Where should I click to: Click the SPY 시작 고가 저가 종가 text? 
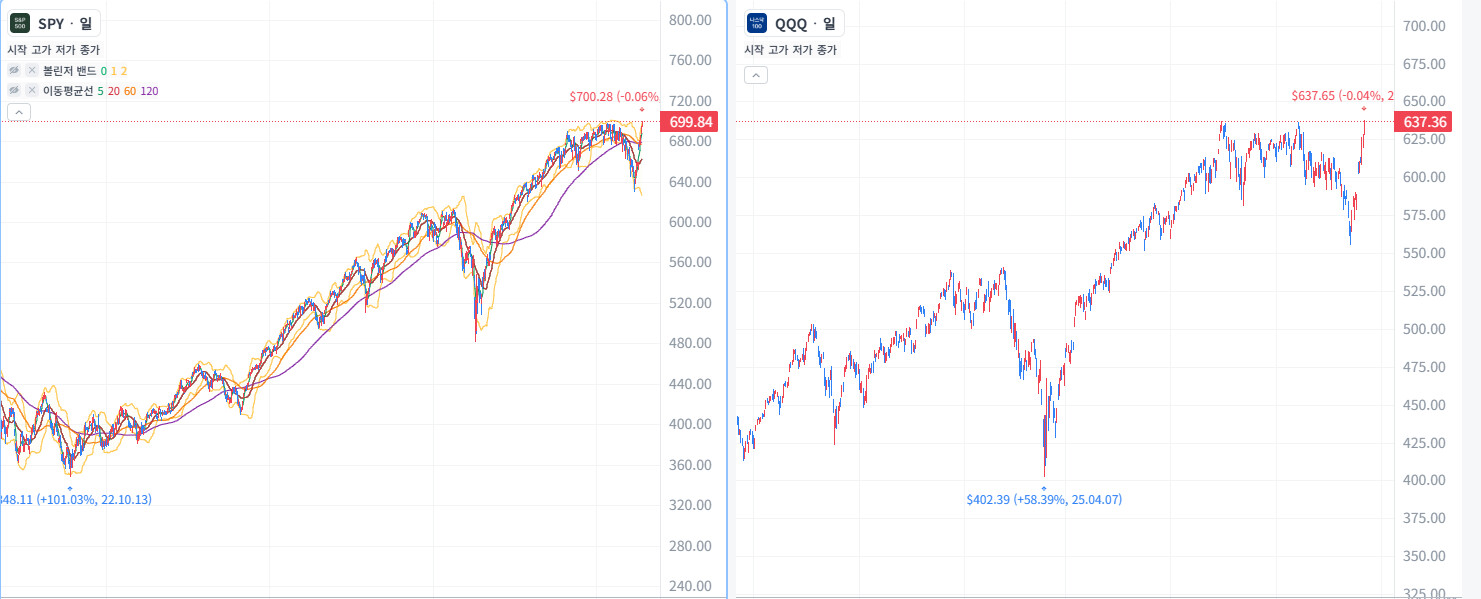[54, 49]
